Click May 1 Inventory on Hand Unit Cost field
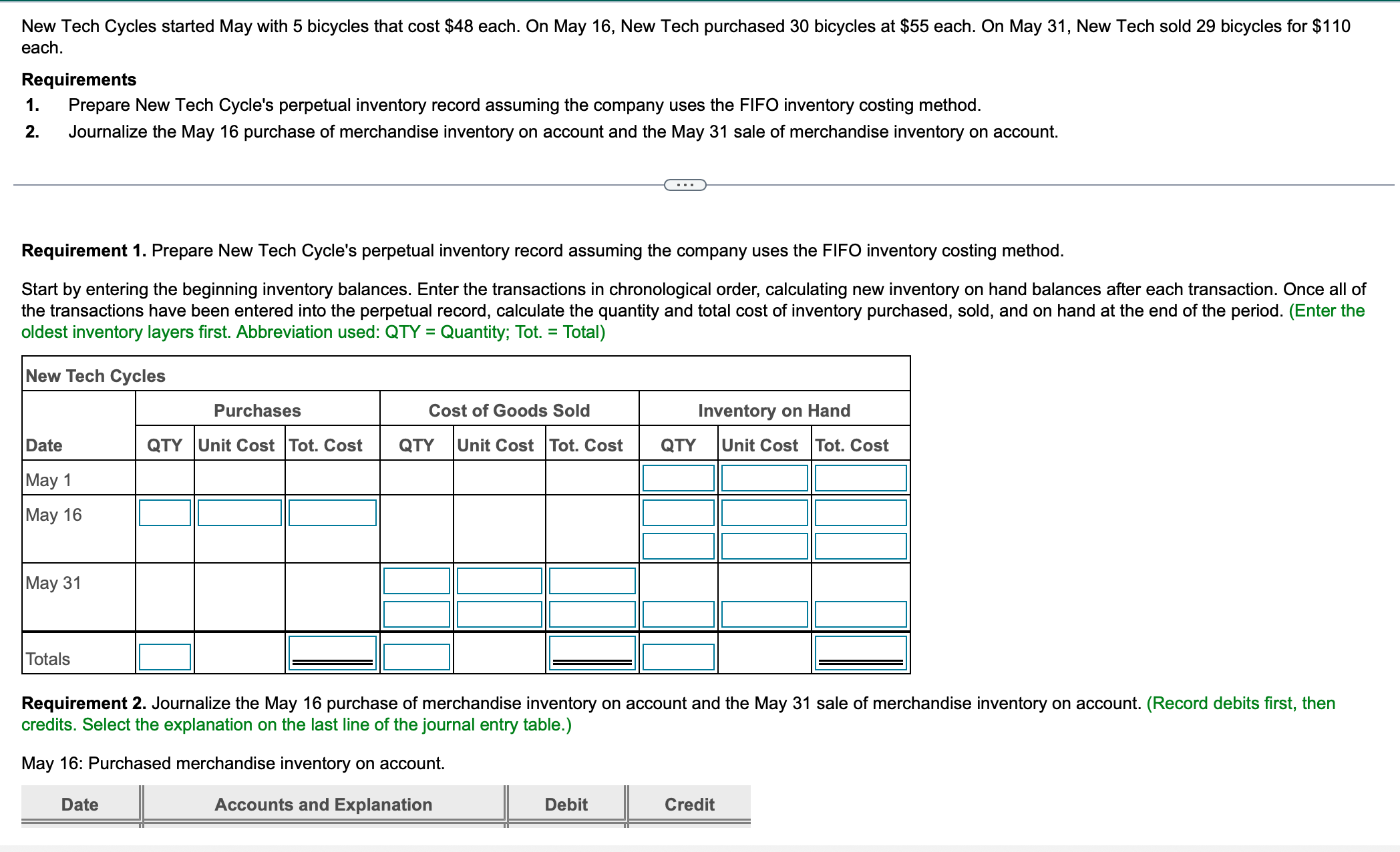 [764, 478]
